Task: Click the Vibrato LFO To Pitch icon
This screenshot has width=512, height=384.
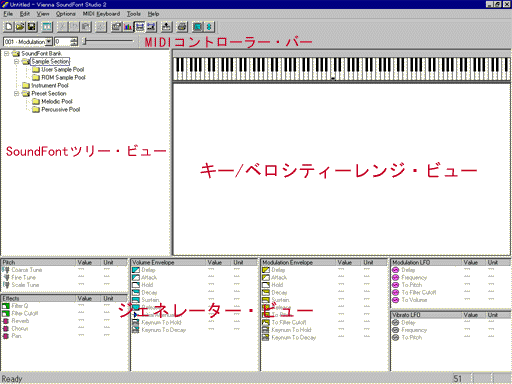Action: [396, 338]
